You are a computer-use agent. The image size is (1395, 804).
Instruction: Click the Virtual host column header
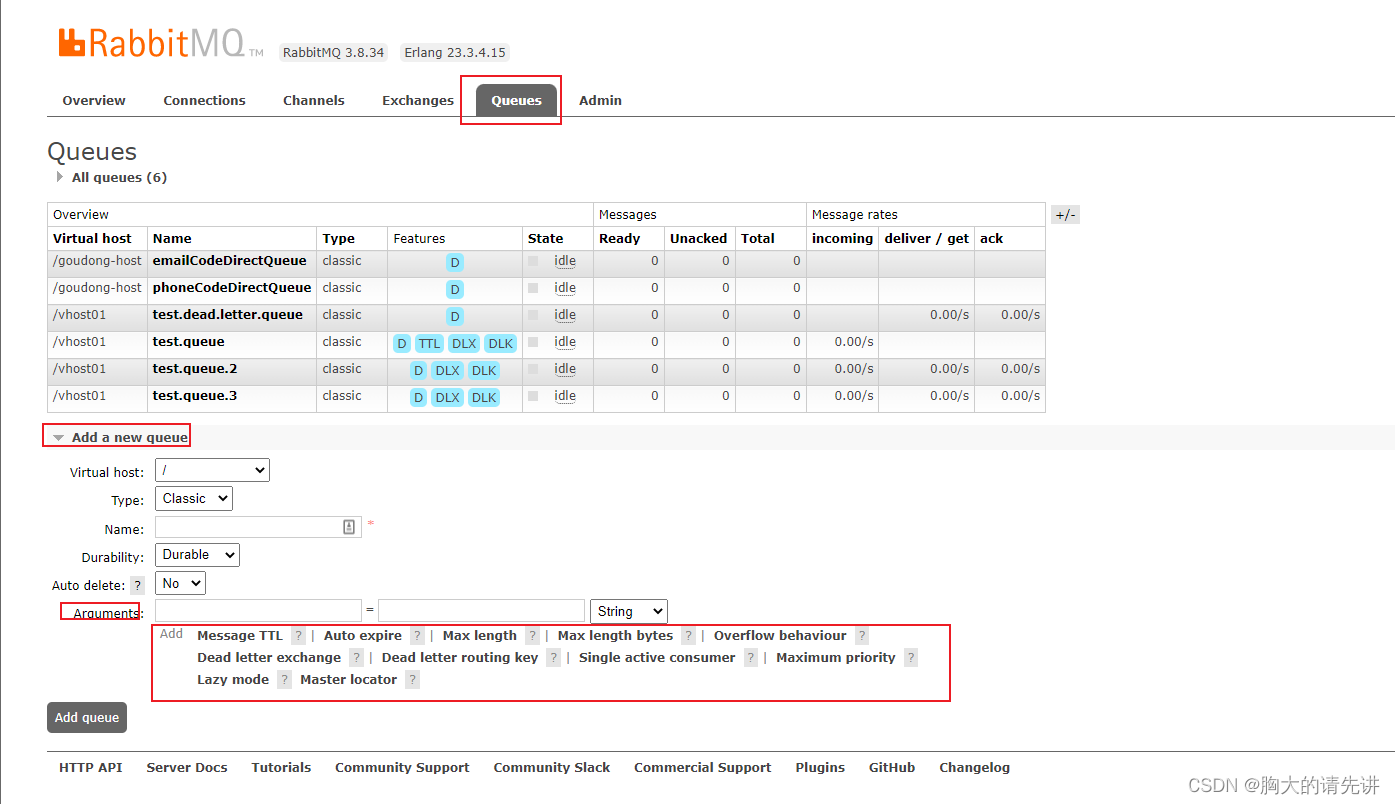pyautogui.click(x=92, y=239)
